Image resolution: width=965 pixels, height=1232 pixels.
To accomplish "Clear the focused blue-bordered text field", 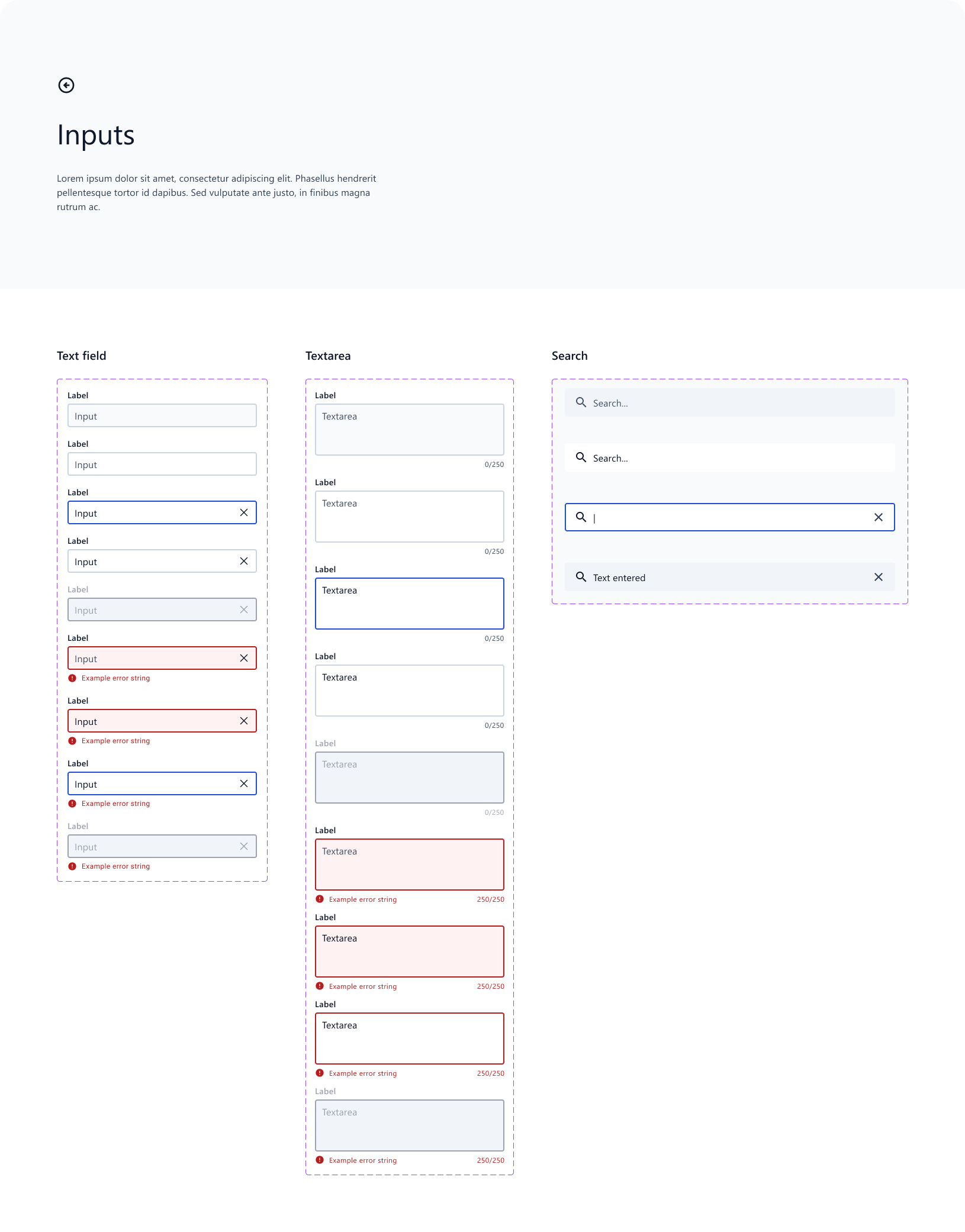I will [244, 512].
